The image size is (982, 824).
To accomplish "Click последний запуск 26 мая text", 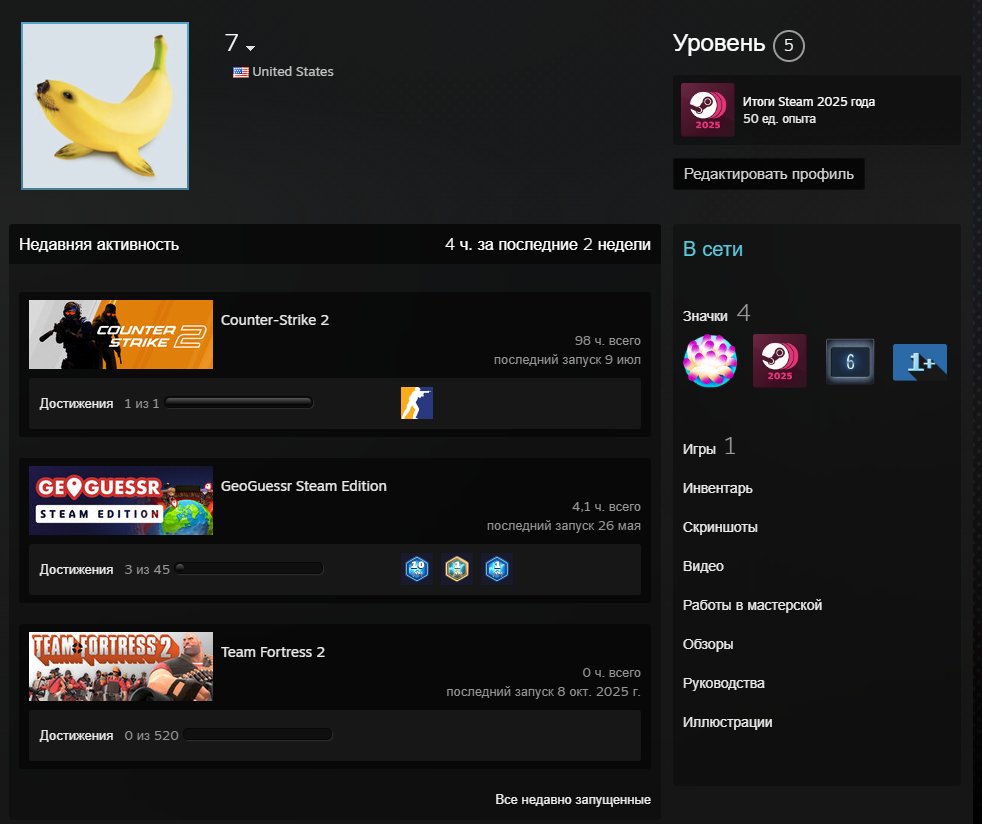I will coord(564,525).
